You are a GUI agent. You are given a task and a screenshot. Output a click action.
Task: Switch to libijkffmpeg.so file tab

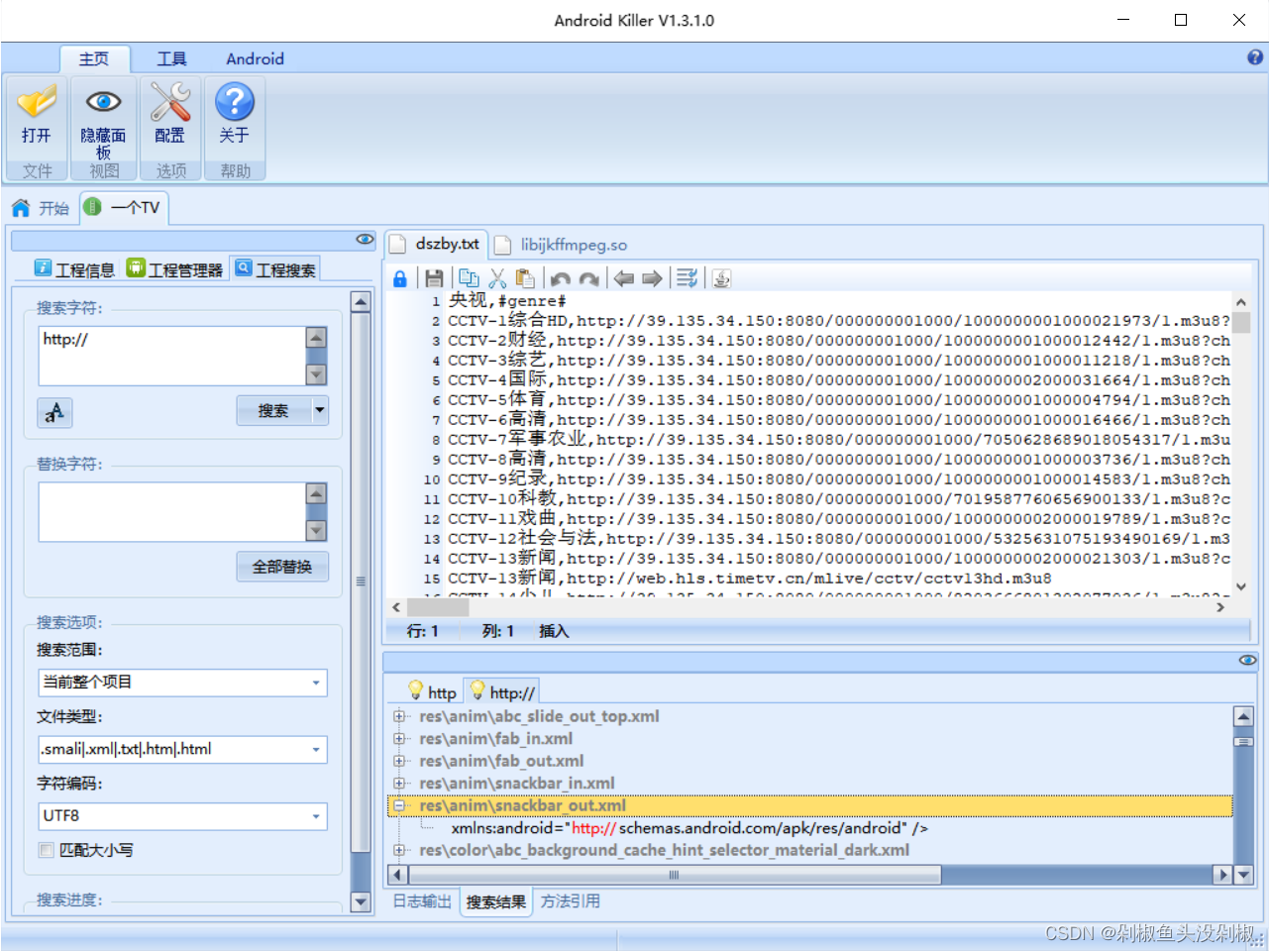(561, 245)
